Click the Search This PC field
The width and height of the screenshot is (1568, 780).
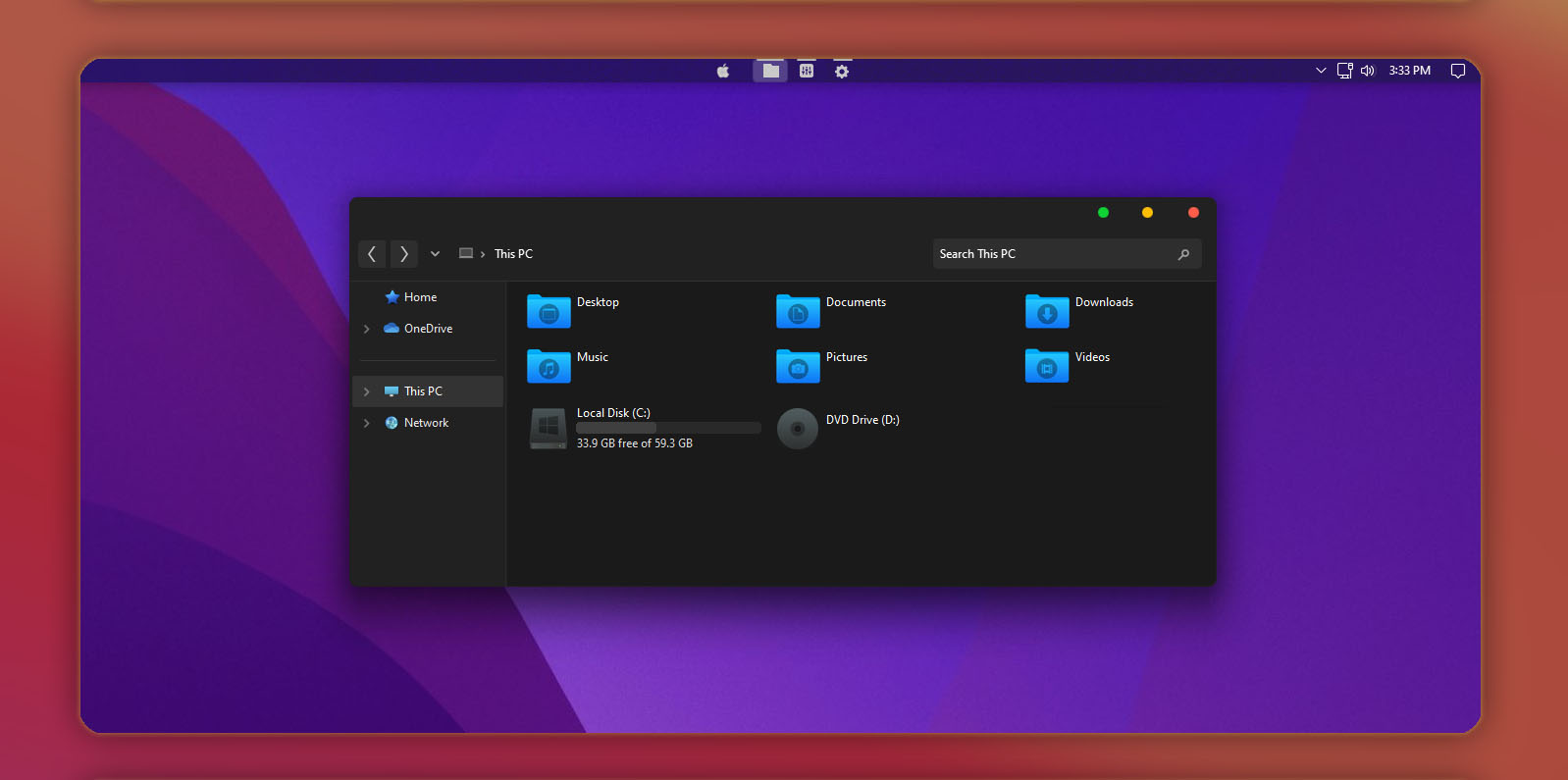click(x=1055, y=254)
